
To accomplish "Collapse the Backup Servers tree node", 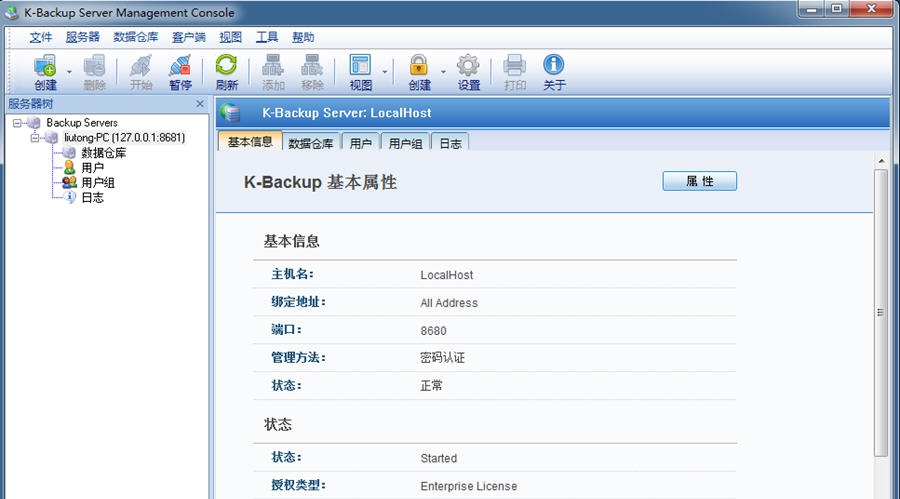I will [x=17, y=123].
